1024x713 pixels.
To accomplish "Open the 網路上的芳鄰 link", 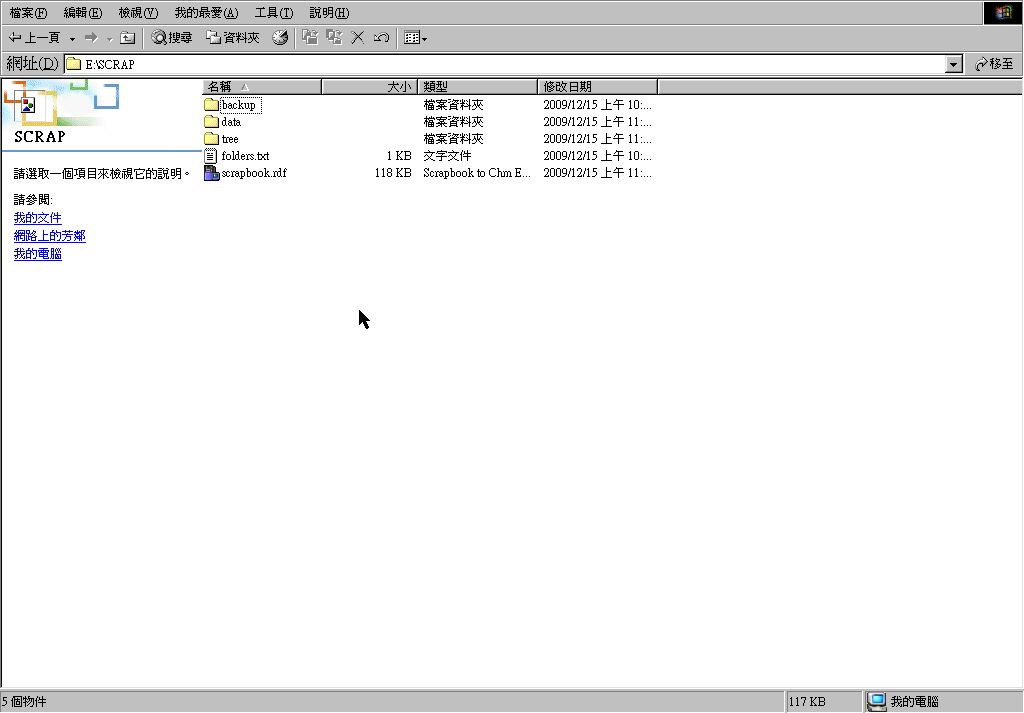I will coord(50,236).
